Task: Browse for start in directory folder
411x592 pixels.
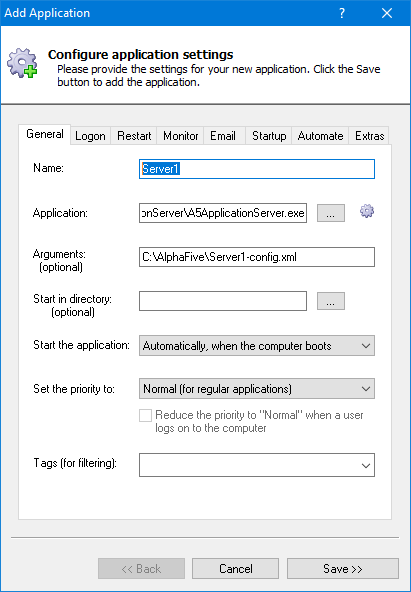Action: pos(331,301)
